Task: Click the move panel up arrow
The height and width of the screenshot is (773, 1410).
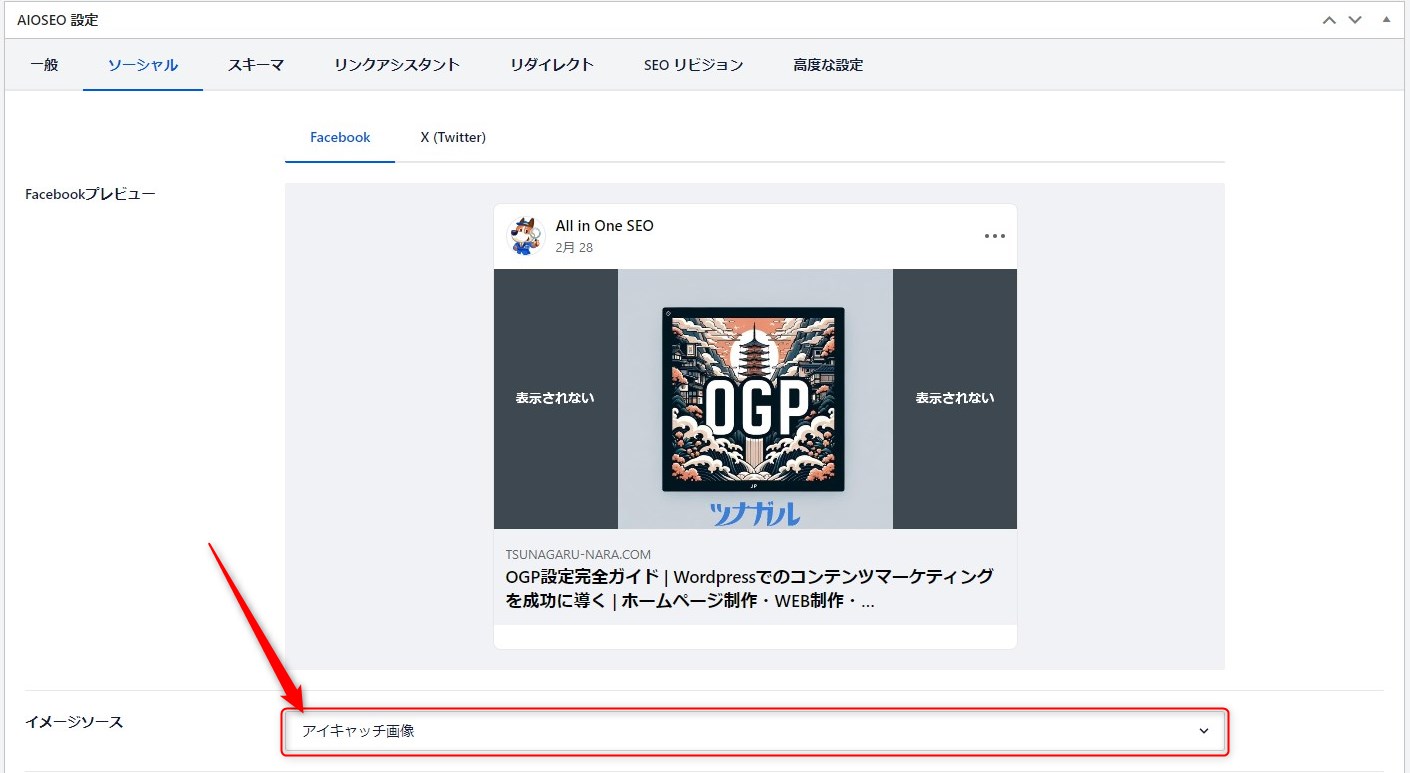Action: click(x=1329, y=20)
